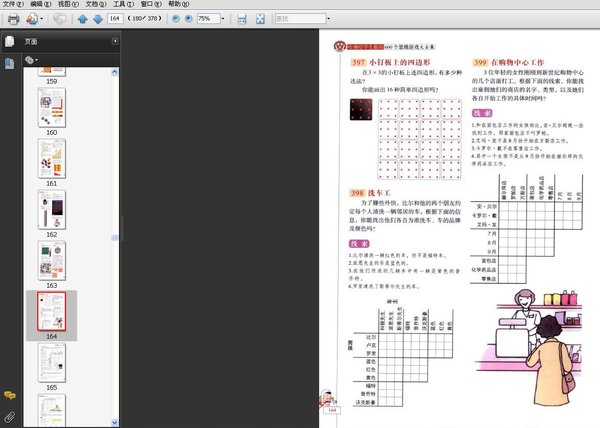The image size is (600, 428).
Task: Open the 文件(F) menu
Action: [12, 5]
